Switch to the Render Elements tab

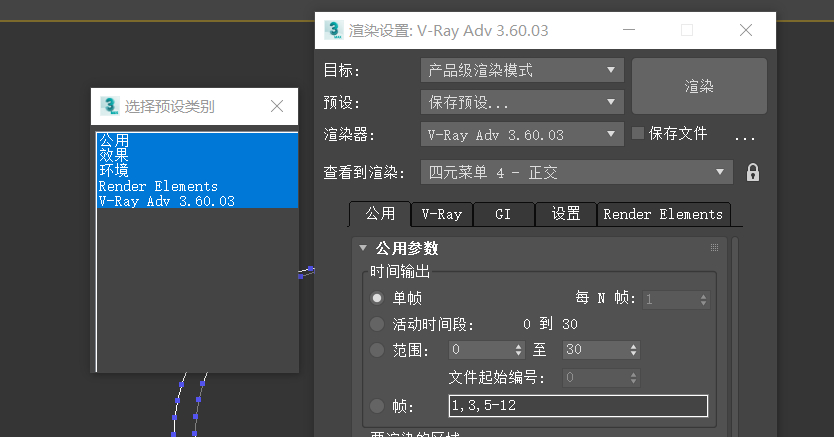pyautogui.click(x=663, y=215)
